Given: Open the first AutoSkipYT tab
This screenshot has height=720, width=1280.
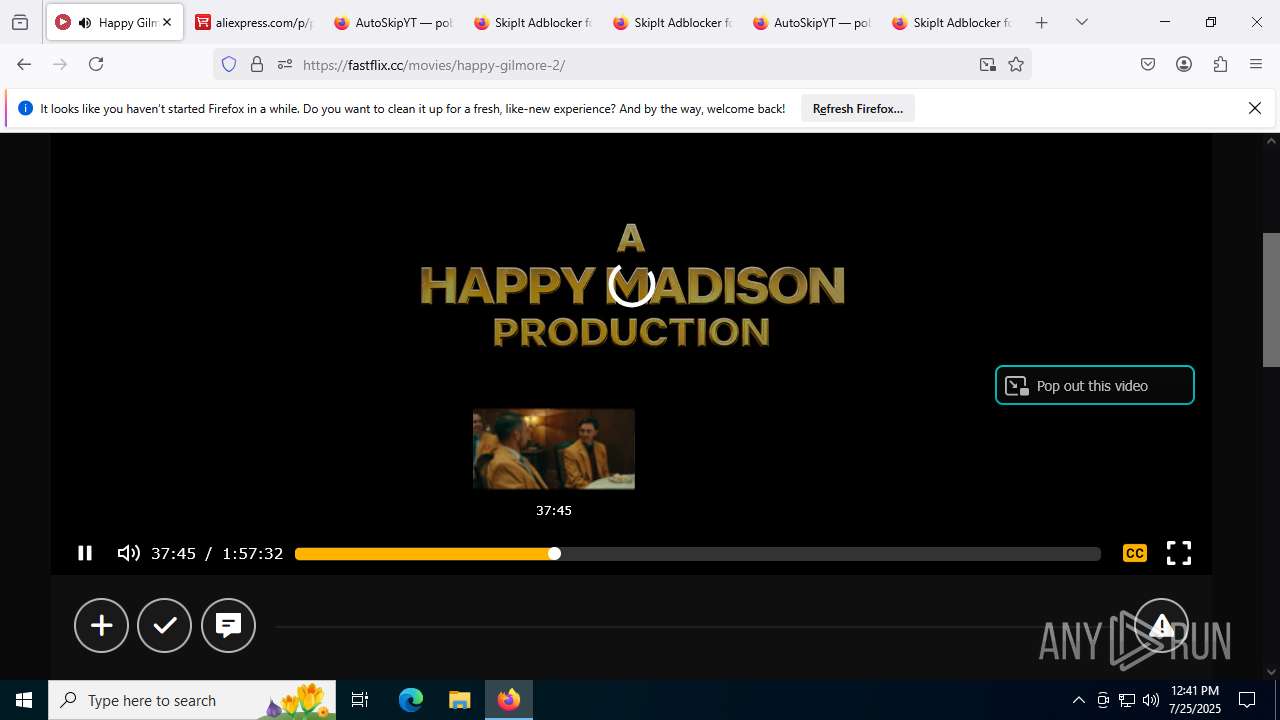Looking at the screenshot, I should pos(393,22).
